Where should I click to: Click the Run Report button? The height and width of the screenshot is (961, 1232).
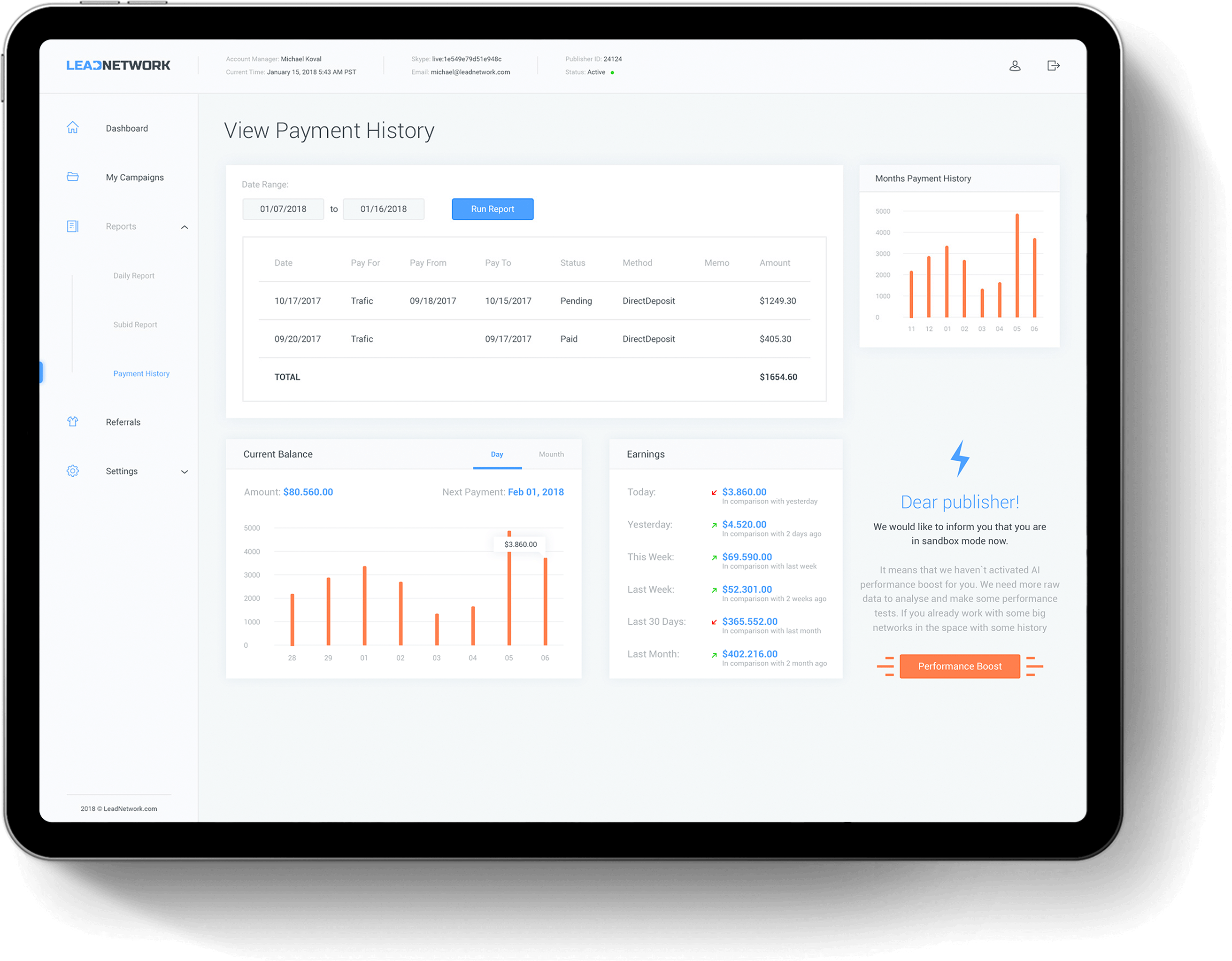(493, 209)
